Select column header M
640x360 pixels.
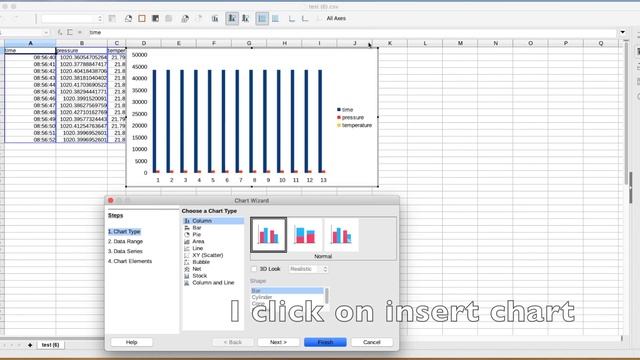tap(460, 43)
